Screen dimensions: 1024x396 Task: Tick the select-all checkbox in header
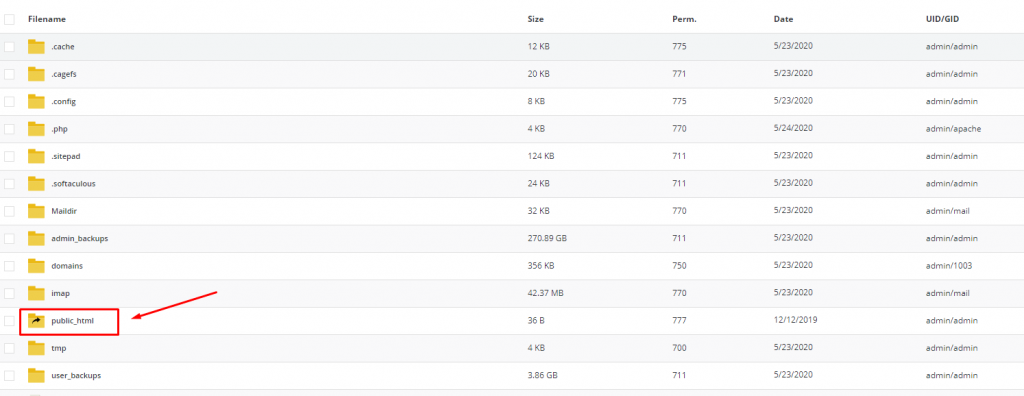(9, 20)
